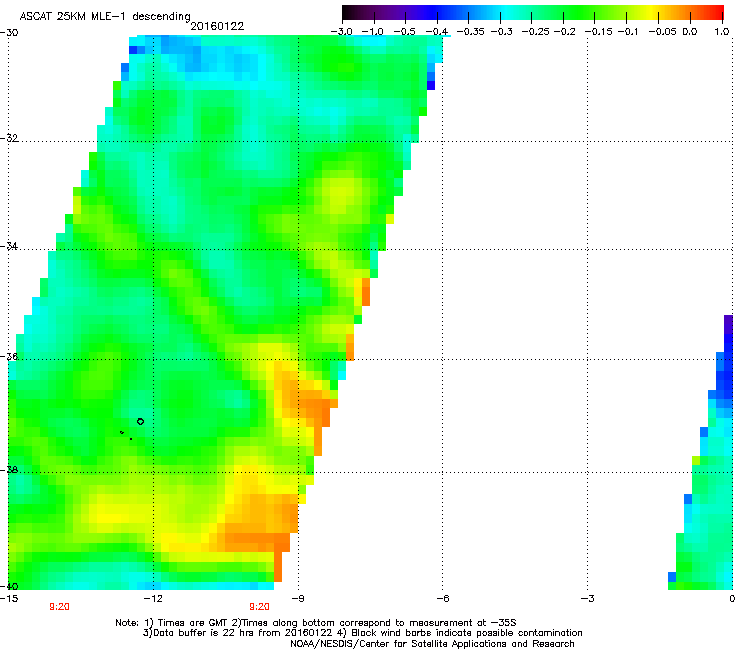740x650 pixels.
Task: Click the "ASCAT 25KM MLE-1 descending" title
Action: (105, 17)
